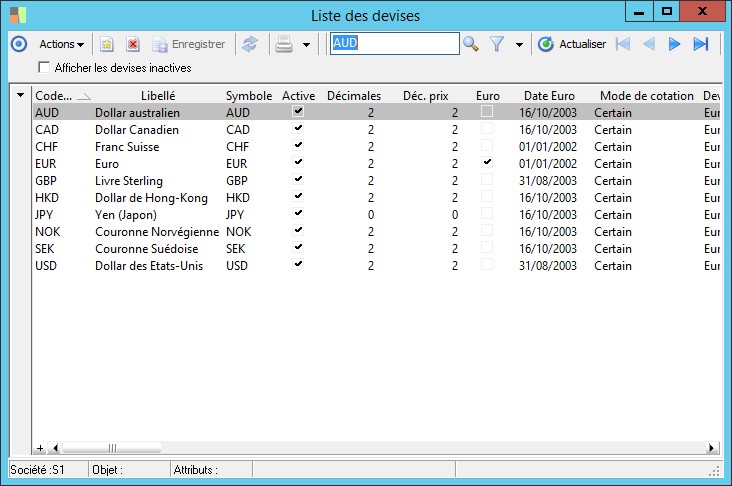Toggle Active checkbox for CAD row
Screen dimensions: 732x486
pyautogui.click(x=298, y=128)
